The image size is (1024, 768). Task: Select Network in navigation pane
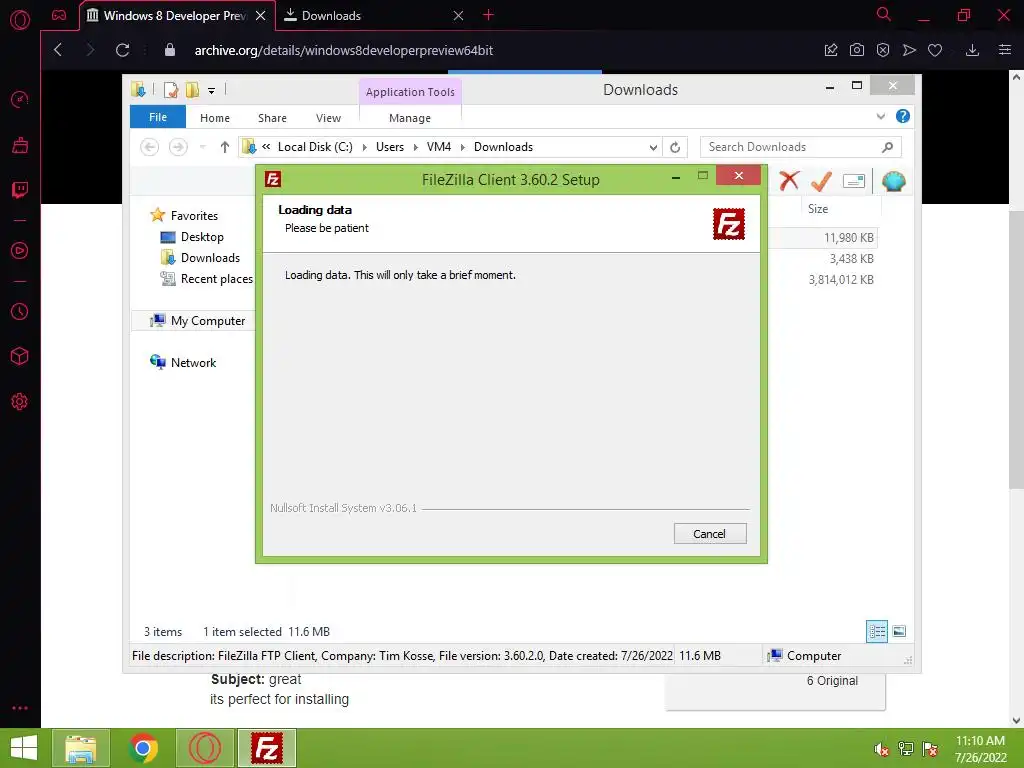tap(193, 362)
